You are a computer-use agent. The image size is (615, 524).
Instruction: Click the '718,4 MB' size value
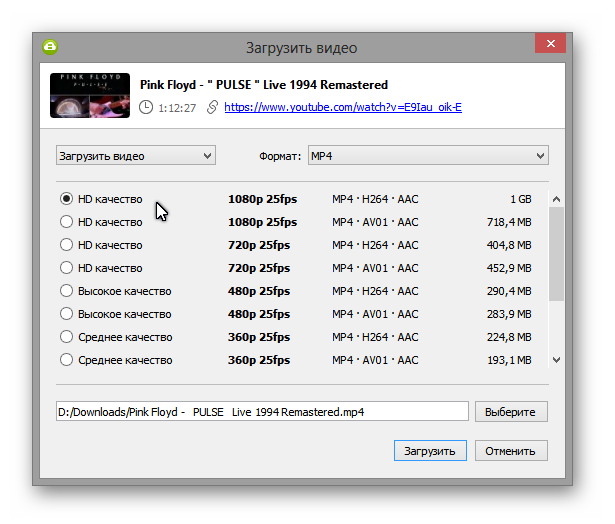[x=509, y=222]
